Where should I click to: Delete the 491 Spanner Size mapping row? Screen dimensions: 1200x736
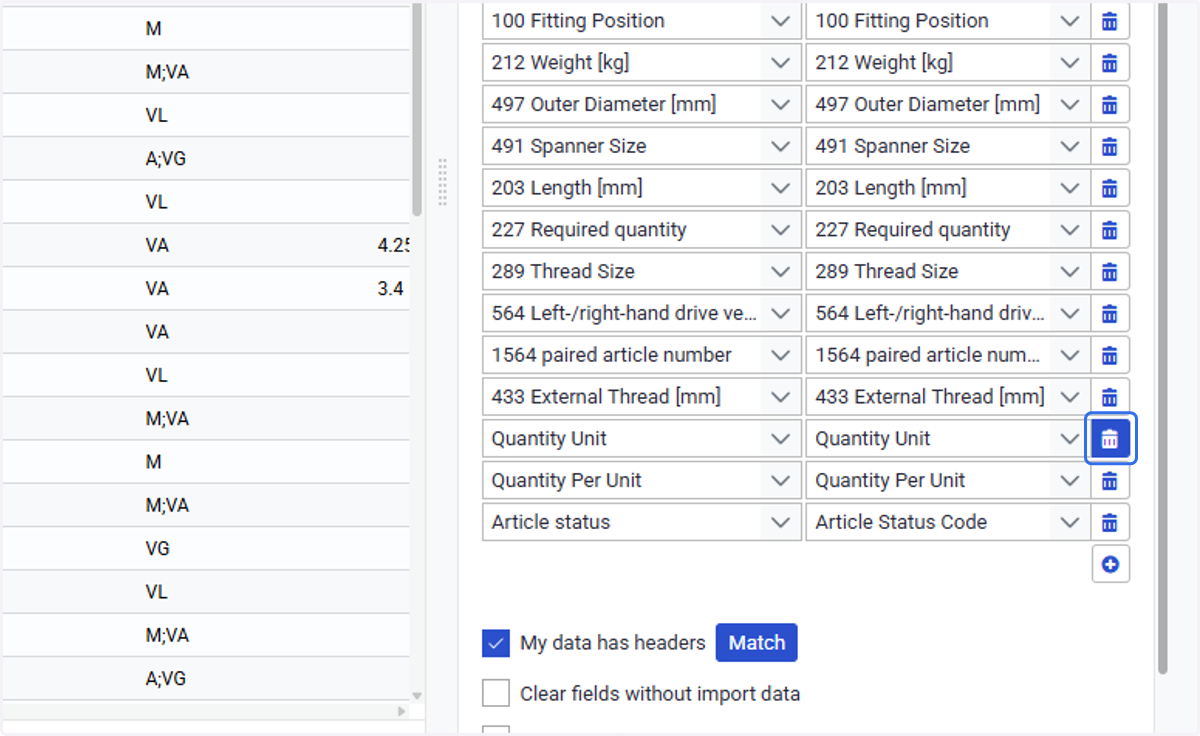coord(1110,146)
